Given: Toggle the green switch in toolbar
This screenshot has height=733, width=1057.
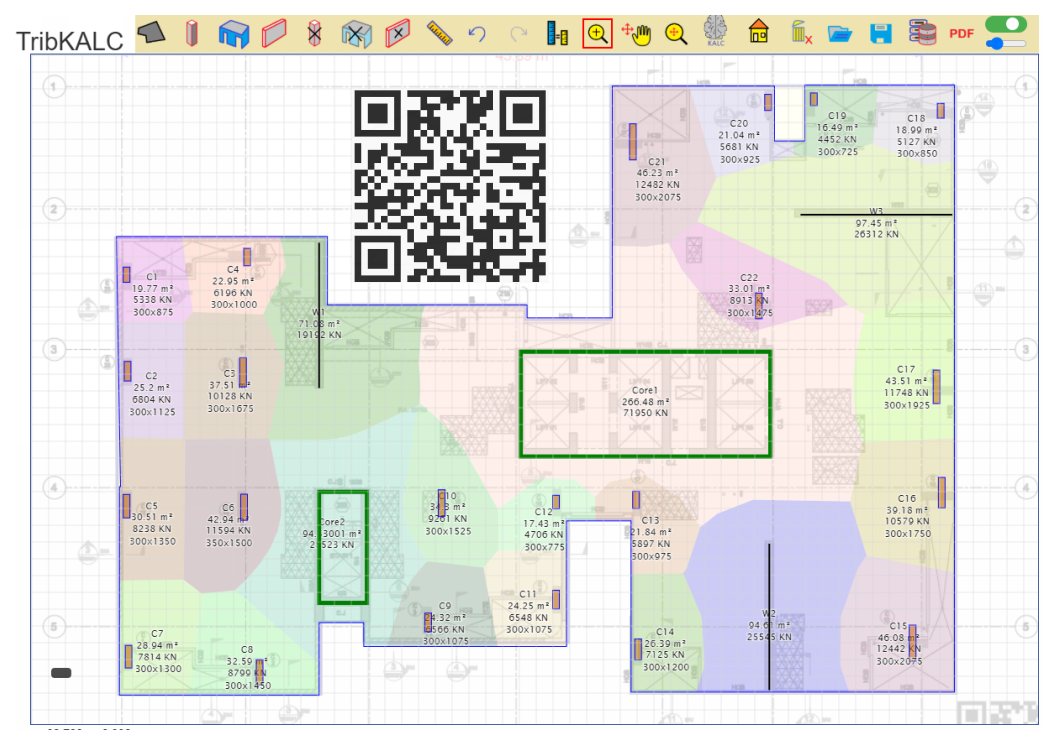Looking at the screenshot, I should (x=1006, y=24).
